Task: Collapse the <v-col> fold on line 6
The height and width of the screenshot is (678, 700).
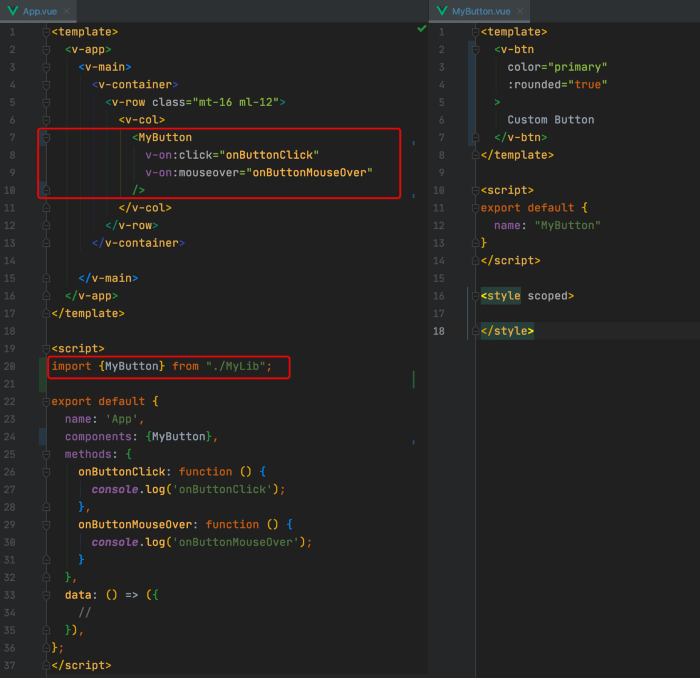Action: pos(46,120)
